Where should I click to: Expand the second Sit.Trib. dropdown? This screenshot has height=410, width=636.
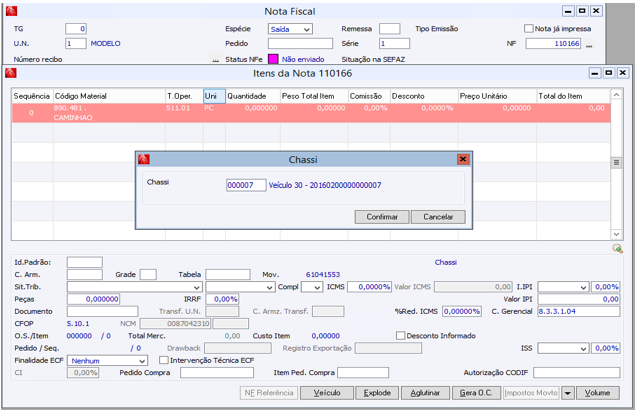240,287
